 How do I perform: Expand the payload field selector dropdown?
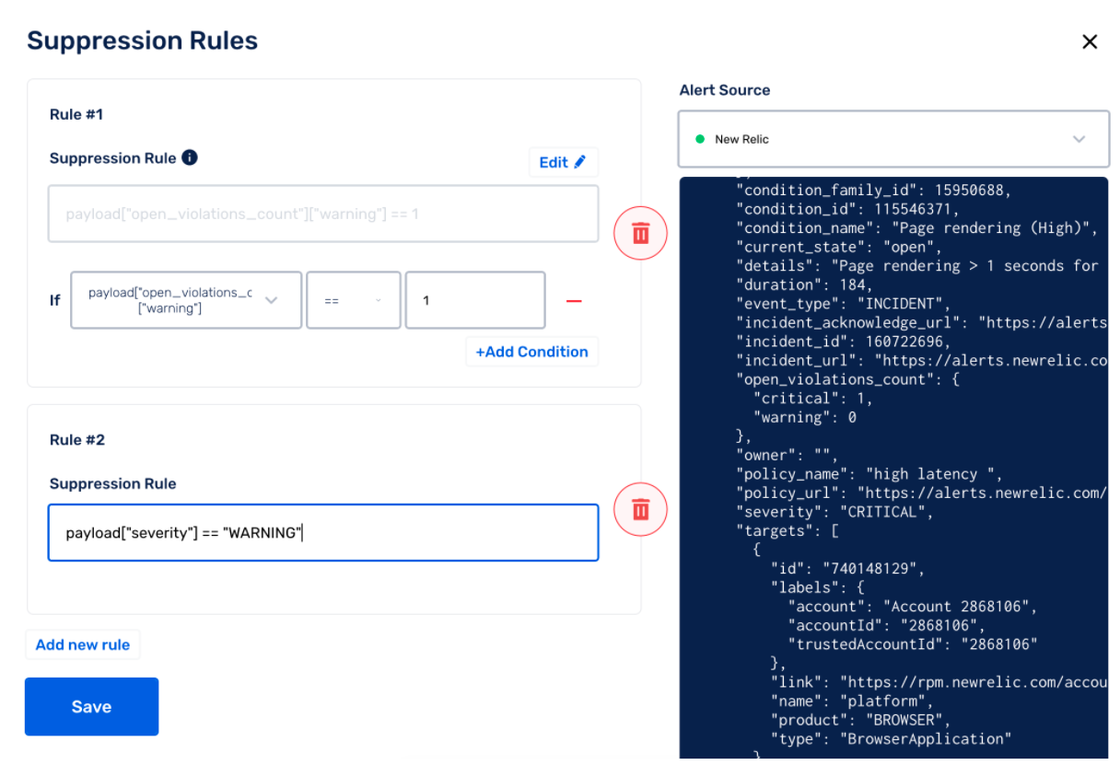click(186, 300)
